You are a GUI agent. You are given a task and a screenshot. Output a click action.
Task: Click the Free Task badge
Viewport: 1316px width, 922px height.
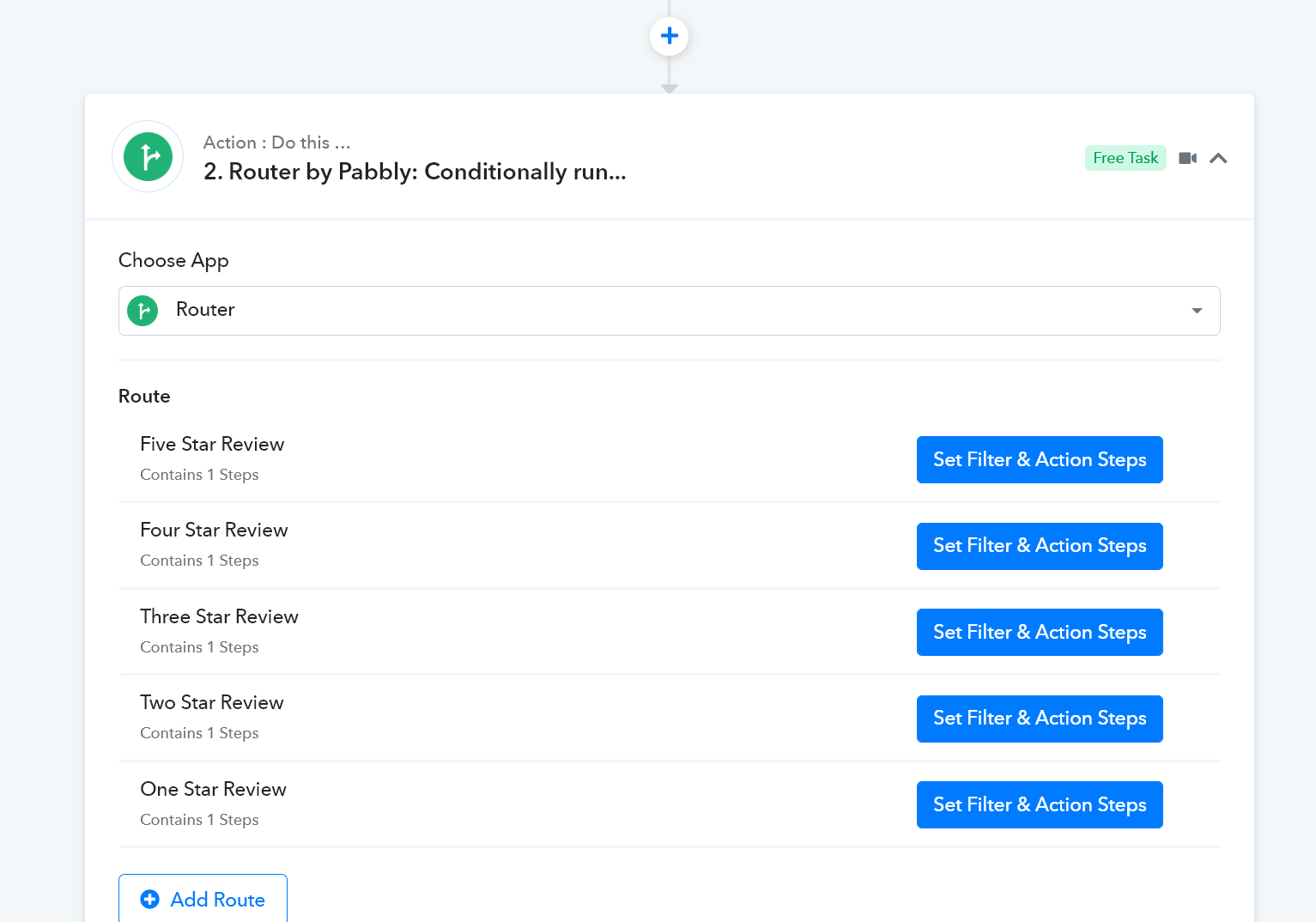1125,158
